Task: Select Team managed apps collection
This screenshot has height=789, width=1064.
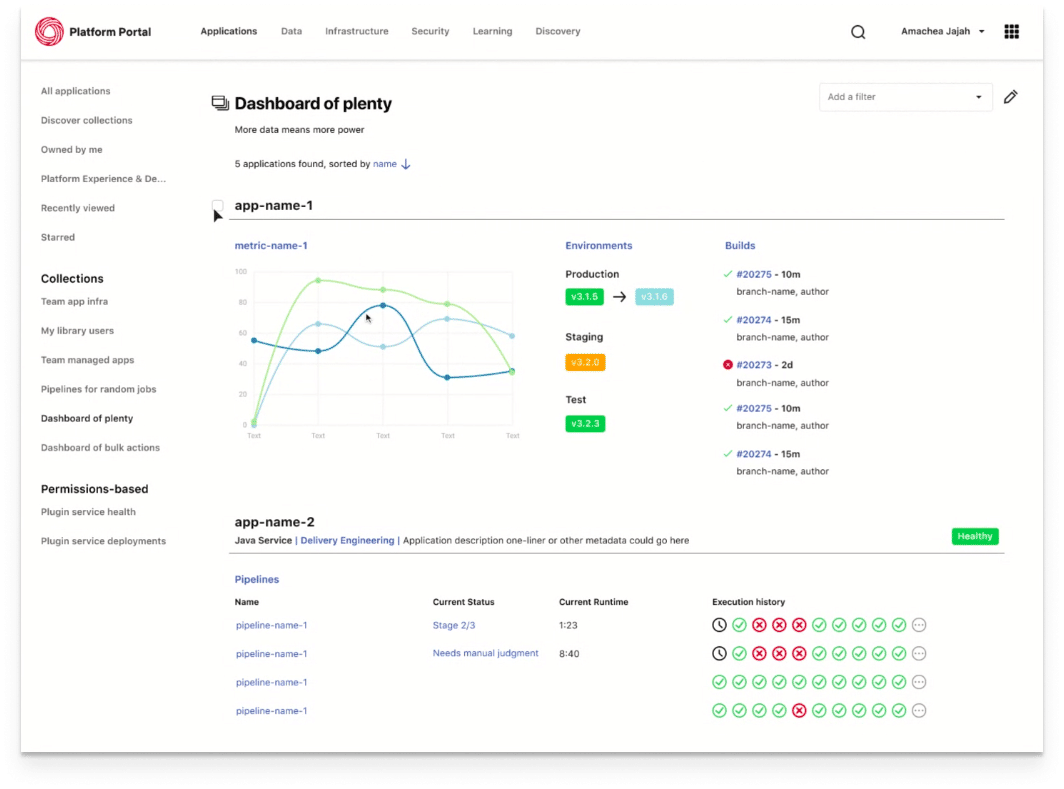Action: click(88, 360)
